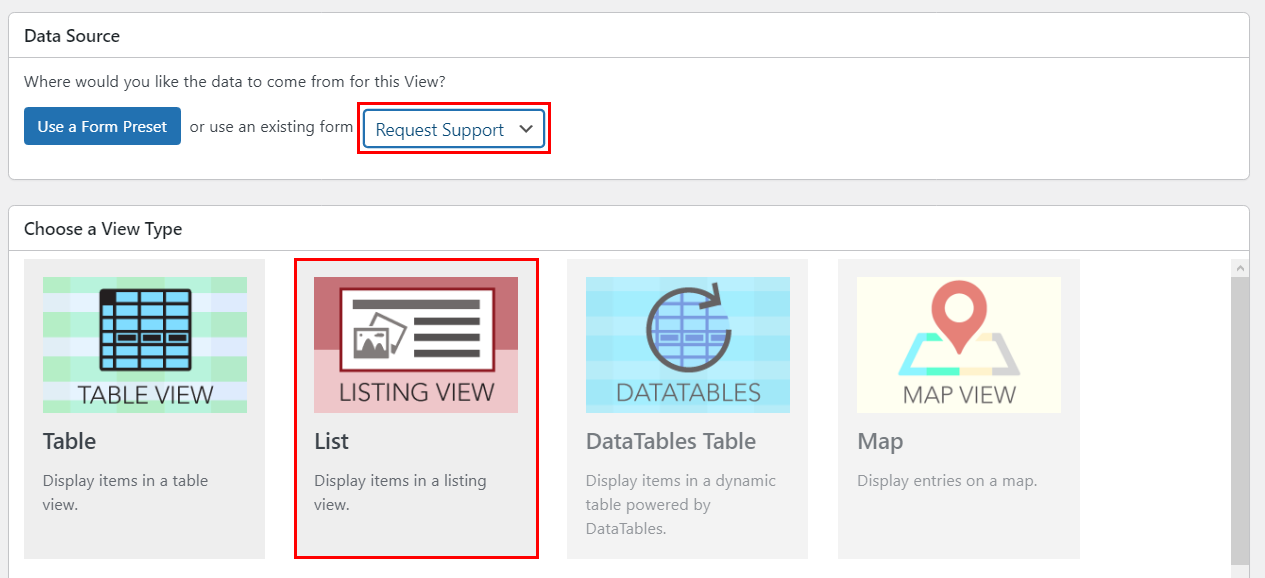Click the Use a Form Preset button
Screen dimensions: 1265x578
pyautogui.click(x=102, y=126)
